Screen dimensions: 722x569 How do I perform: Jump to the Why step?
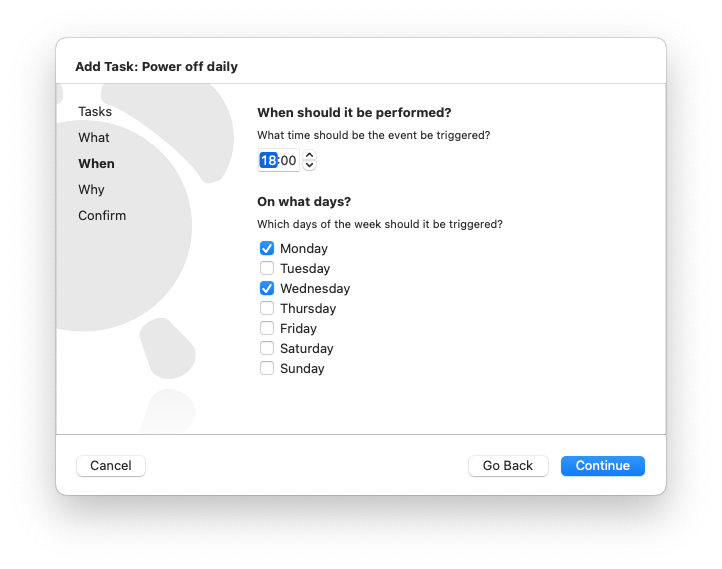[91, 190]
